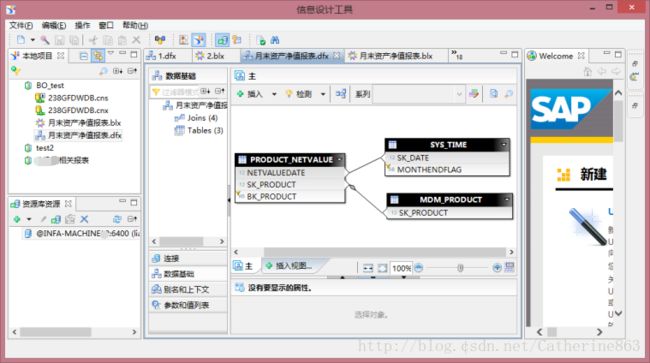
Task: Collapse the SYS_TIME table box
Action: pyautogui.click(x=504, y=144)
